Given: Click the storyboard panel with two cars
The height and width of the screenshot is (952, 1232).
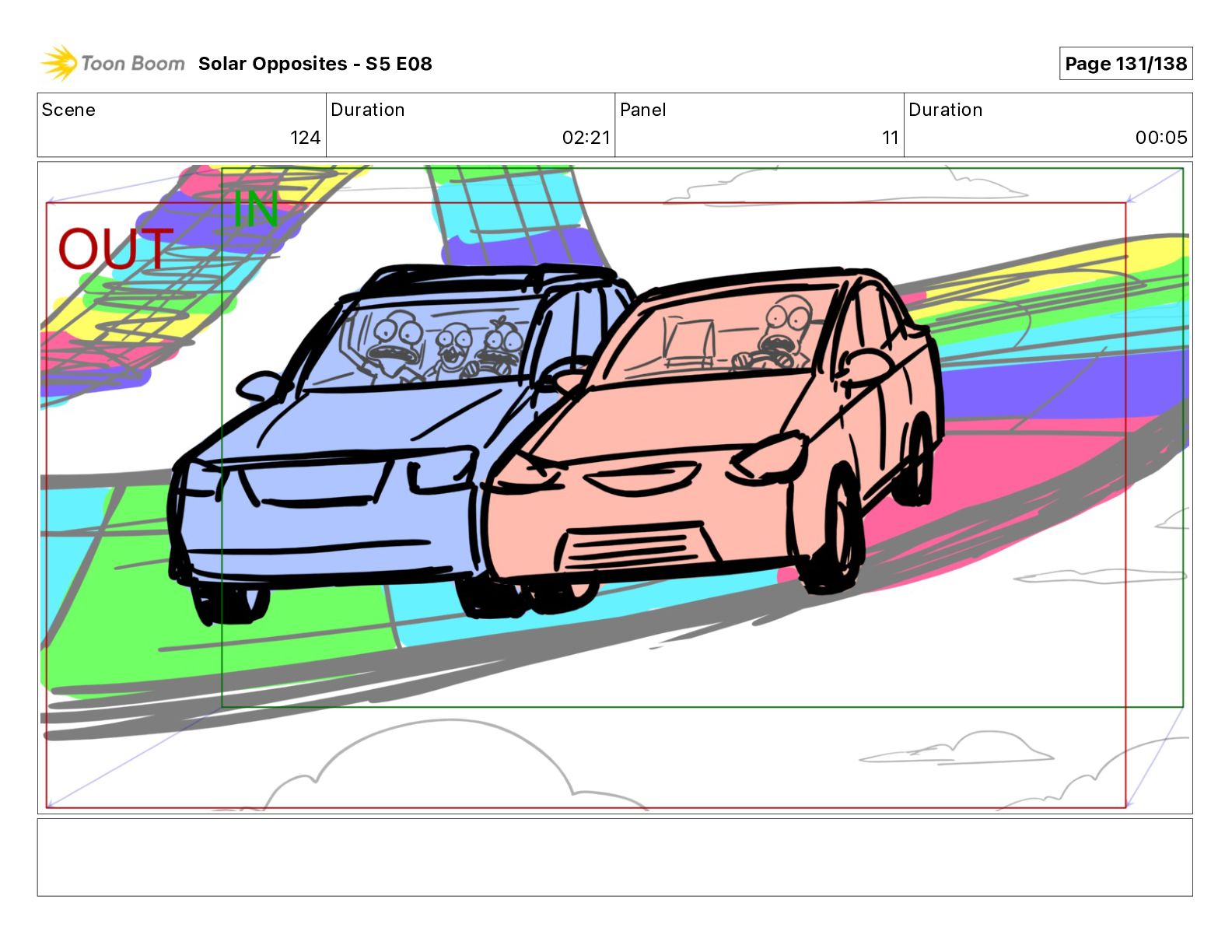Looking at the screenshot, I should pos(614,488).
